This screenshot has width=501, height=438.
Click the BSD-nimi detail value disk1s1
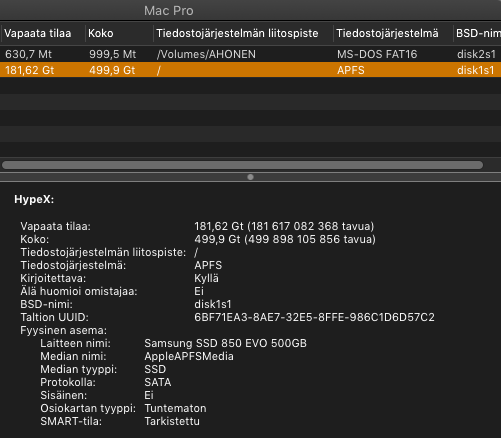tap(213, 304)
